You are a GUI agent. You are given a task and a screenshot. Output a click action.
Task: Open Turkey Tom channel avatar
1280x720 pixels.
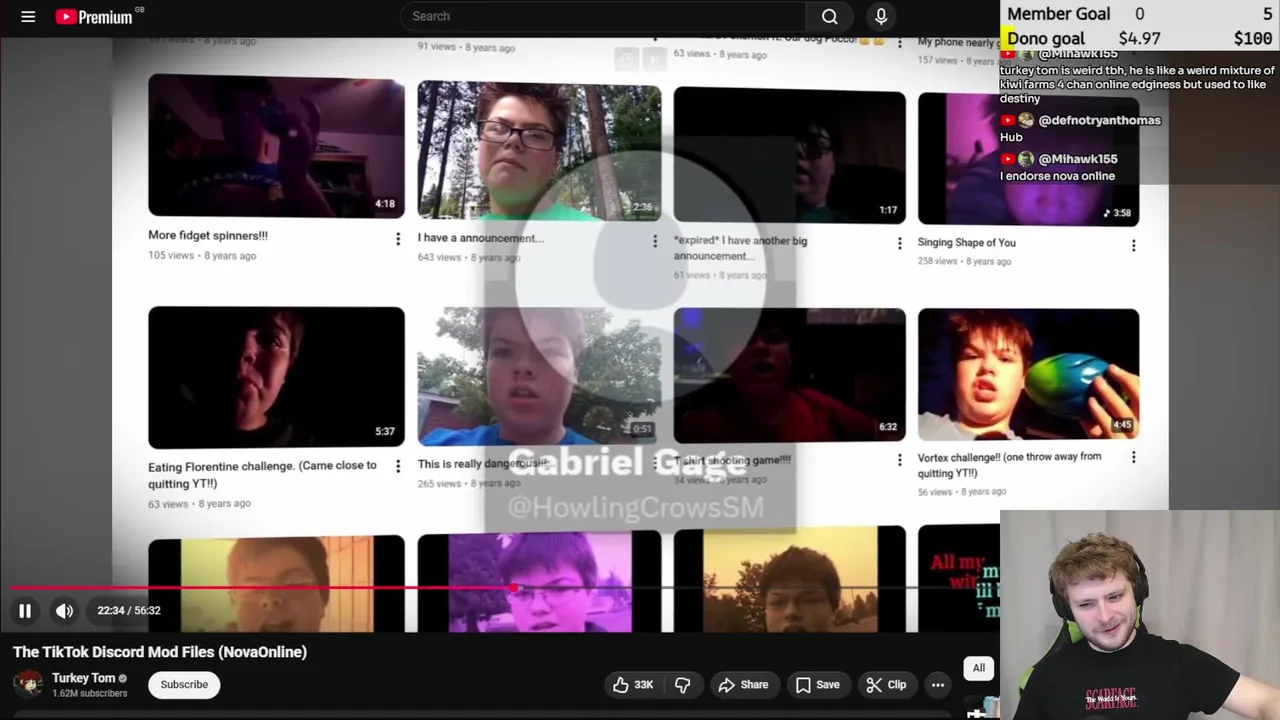(x=28, y=684)
